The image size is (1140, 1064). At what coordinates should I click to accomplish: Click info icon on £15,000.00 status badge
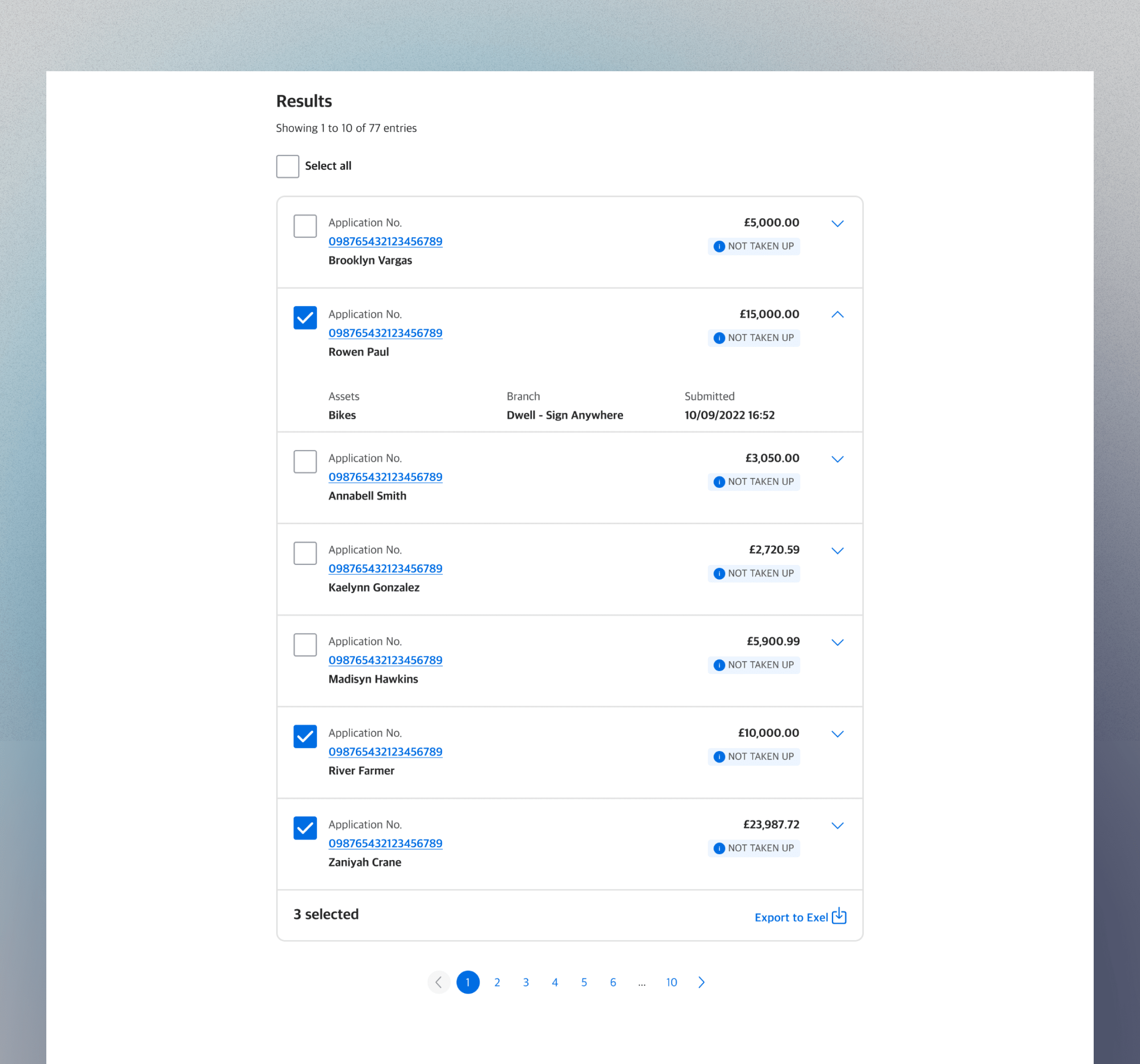tap(719, 338)
